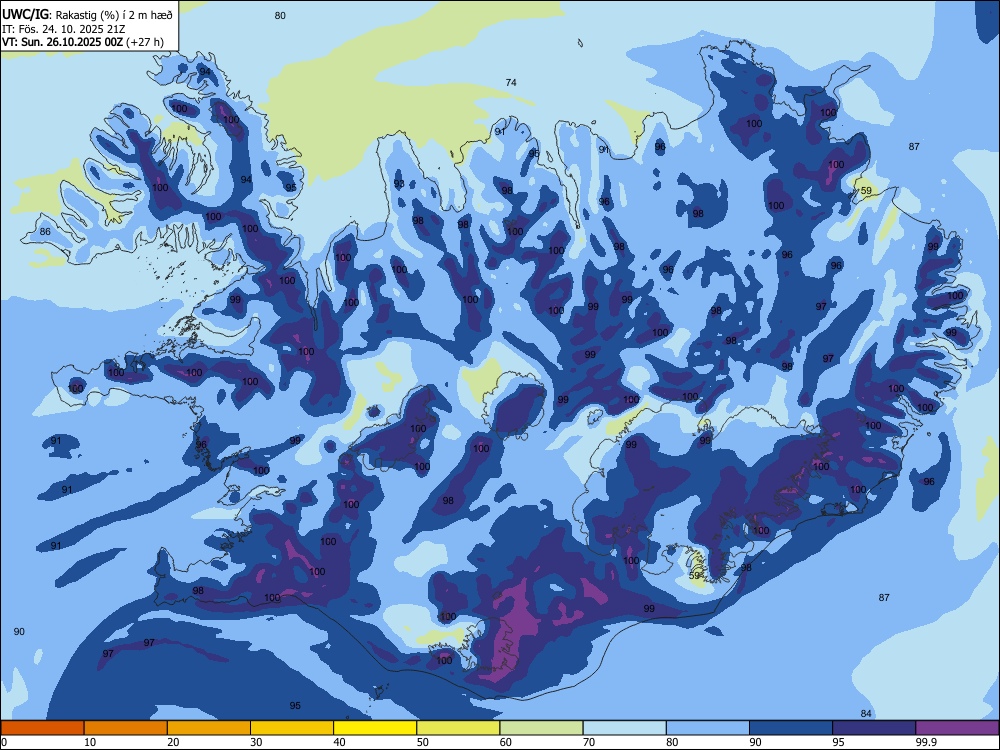
Task: Click the navy 95–99.9 legend swatch
Action: coord(874,728)
